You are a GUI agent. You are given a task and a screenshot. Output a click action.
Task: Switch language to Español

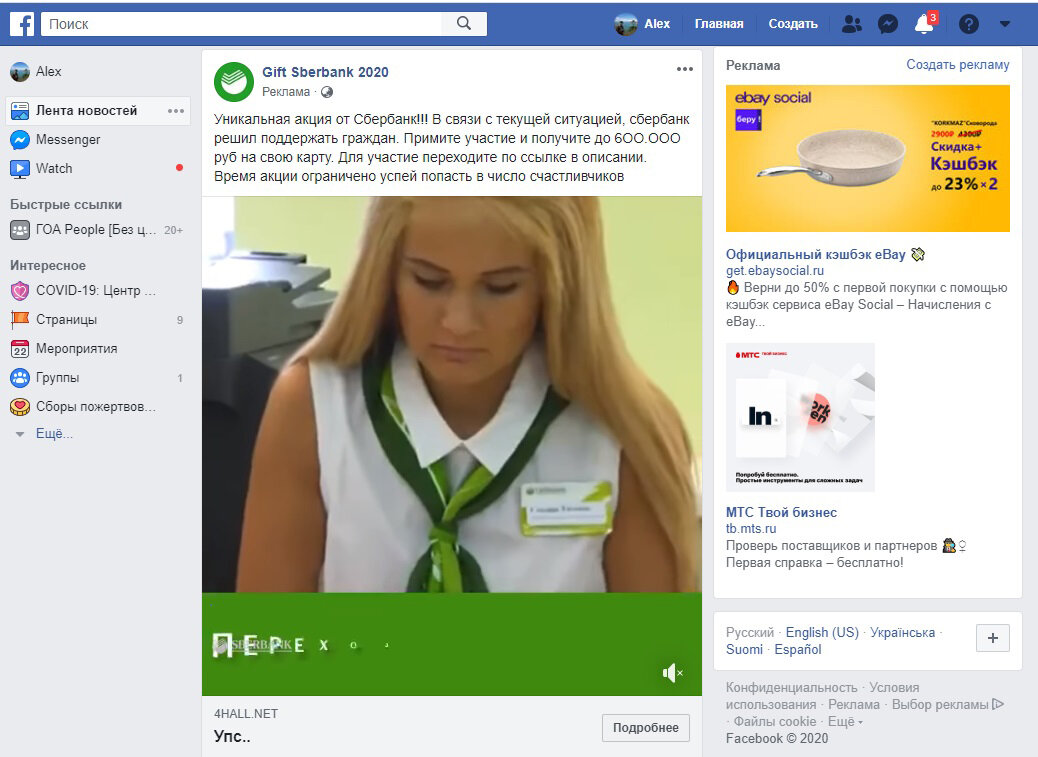[798, 650]
